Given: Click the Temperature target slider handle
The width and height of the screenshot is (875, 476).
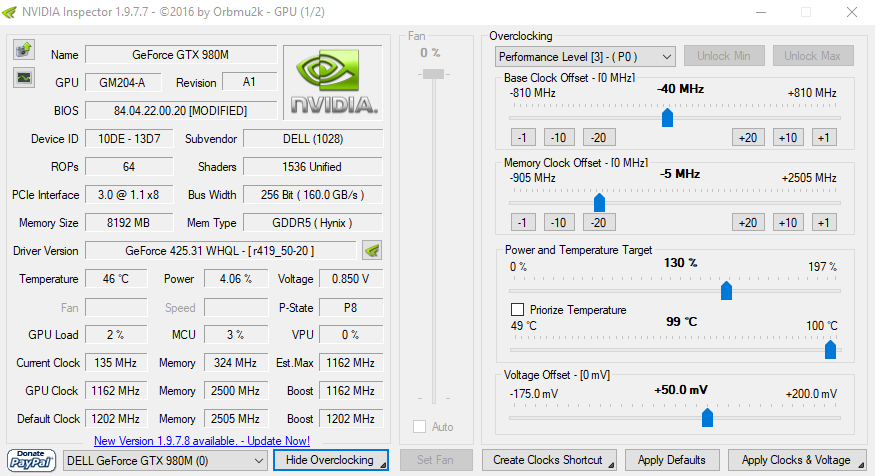Looking at the screenshot, I should pyautogui.click(x=830, y=349).
